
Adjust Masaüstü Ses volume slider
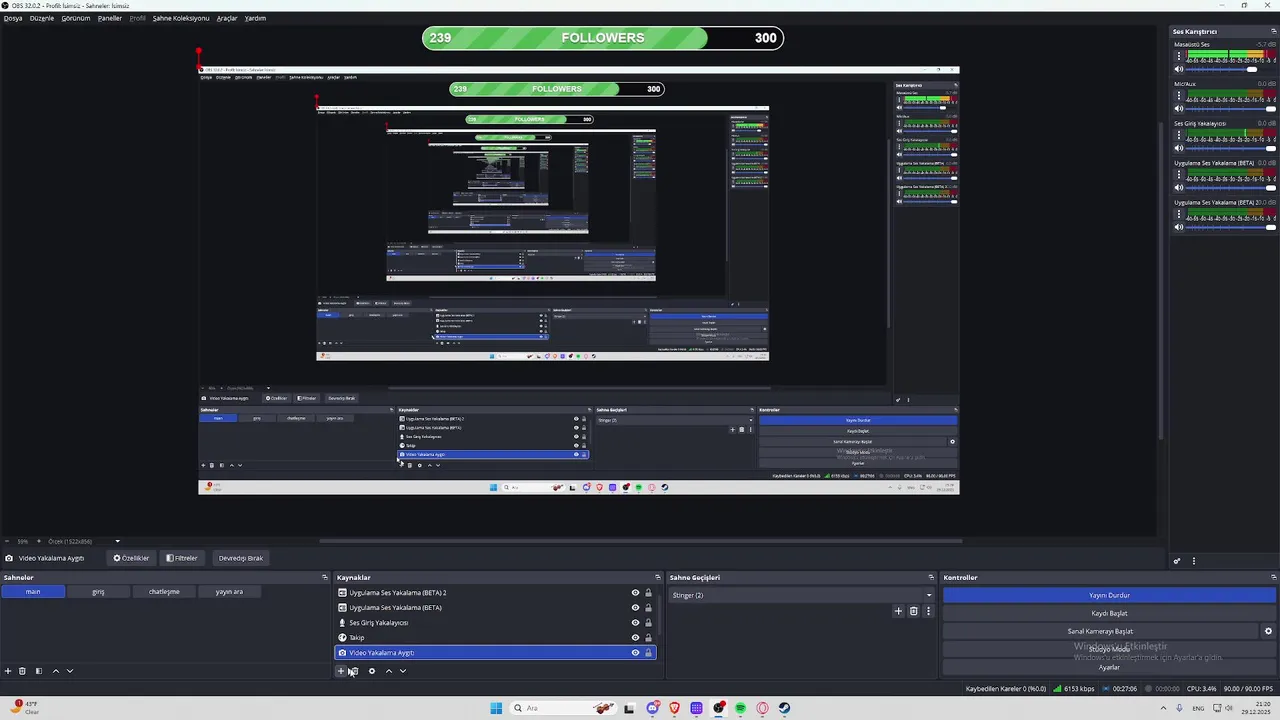[1232, 69]
